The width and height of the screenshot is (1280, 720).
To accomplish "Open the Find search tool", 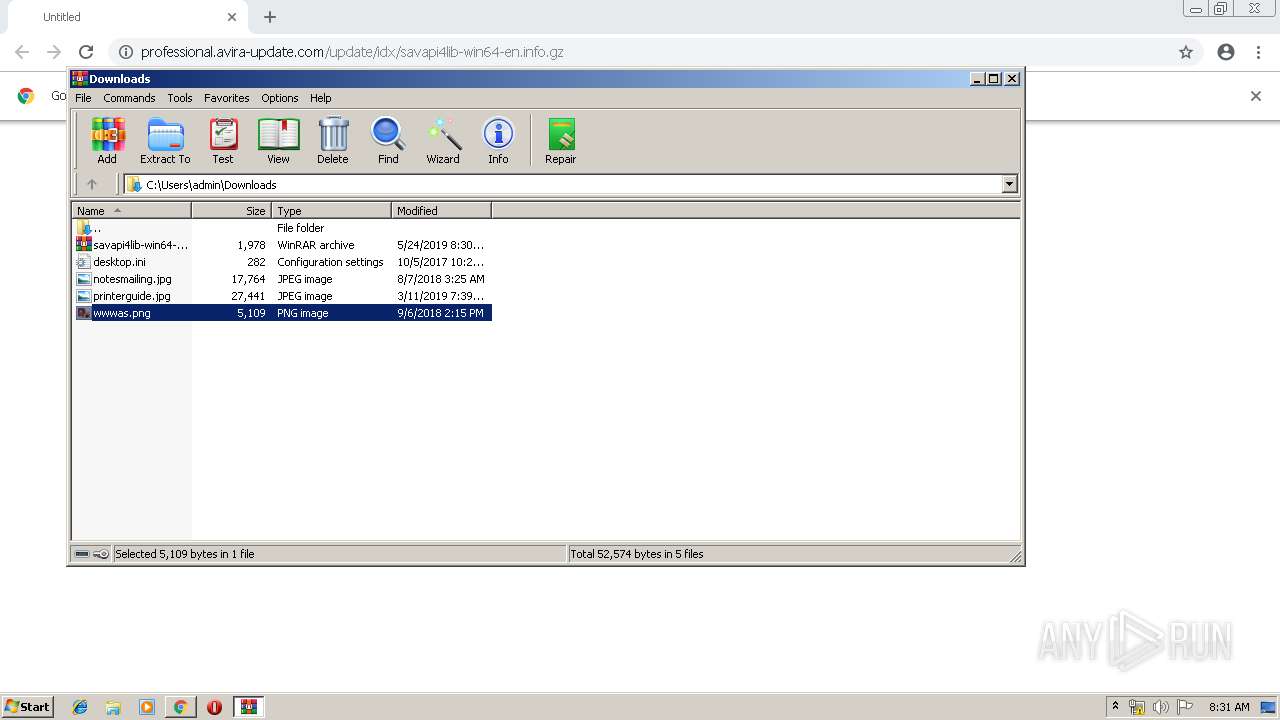I will [x=388, y=140].
